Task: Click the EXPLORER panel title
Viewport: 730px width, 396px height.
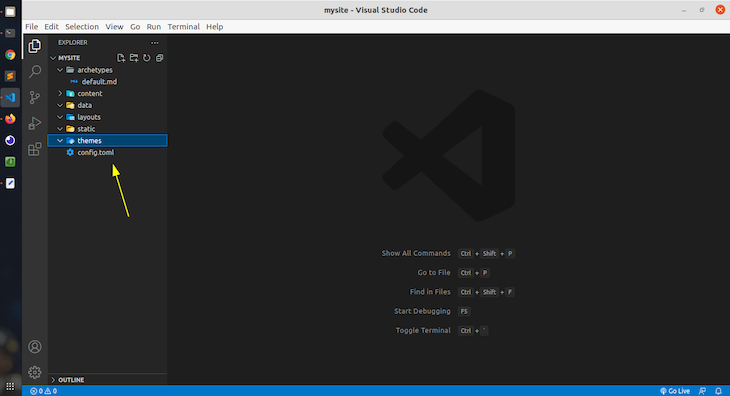Action: point(73,42)
